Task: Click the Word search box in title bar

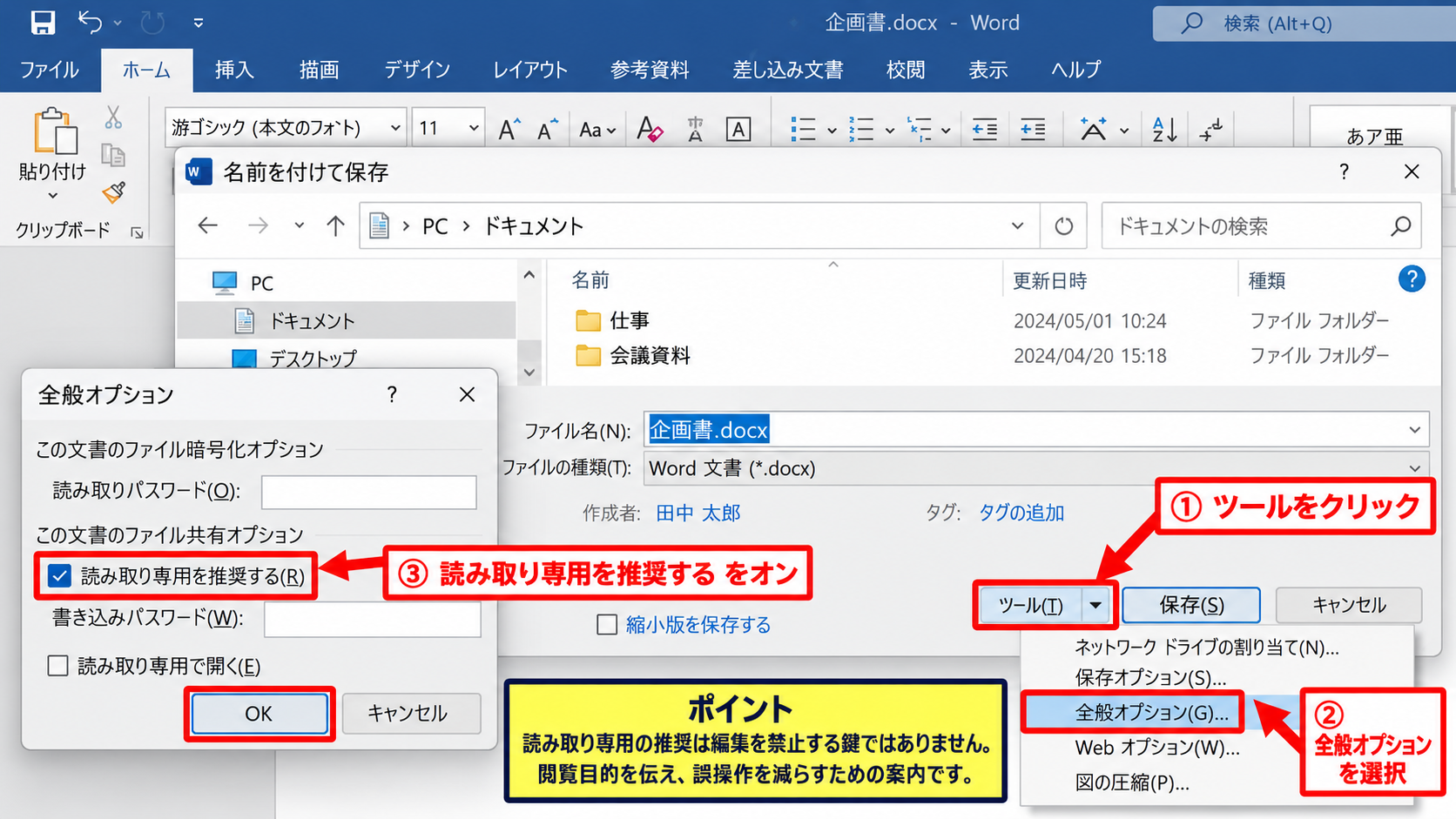Action: coord(1304,23)
